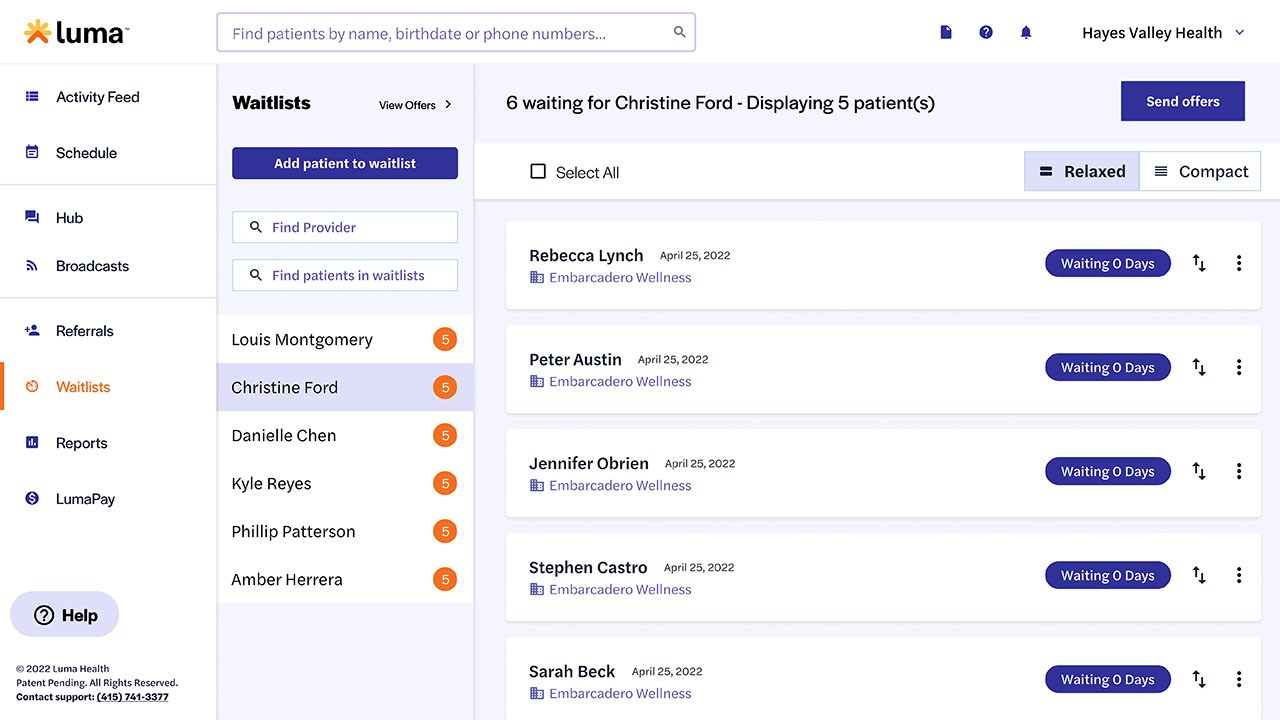Screen dimensions: 1280x720
Task: Click the reorder arrows for Stephen Castro
Action: [x=1199, y=576]
